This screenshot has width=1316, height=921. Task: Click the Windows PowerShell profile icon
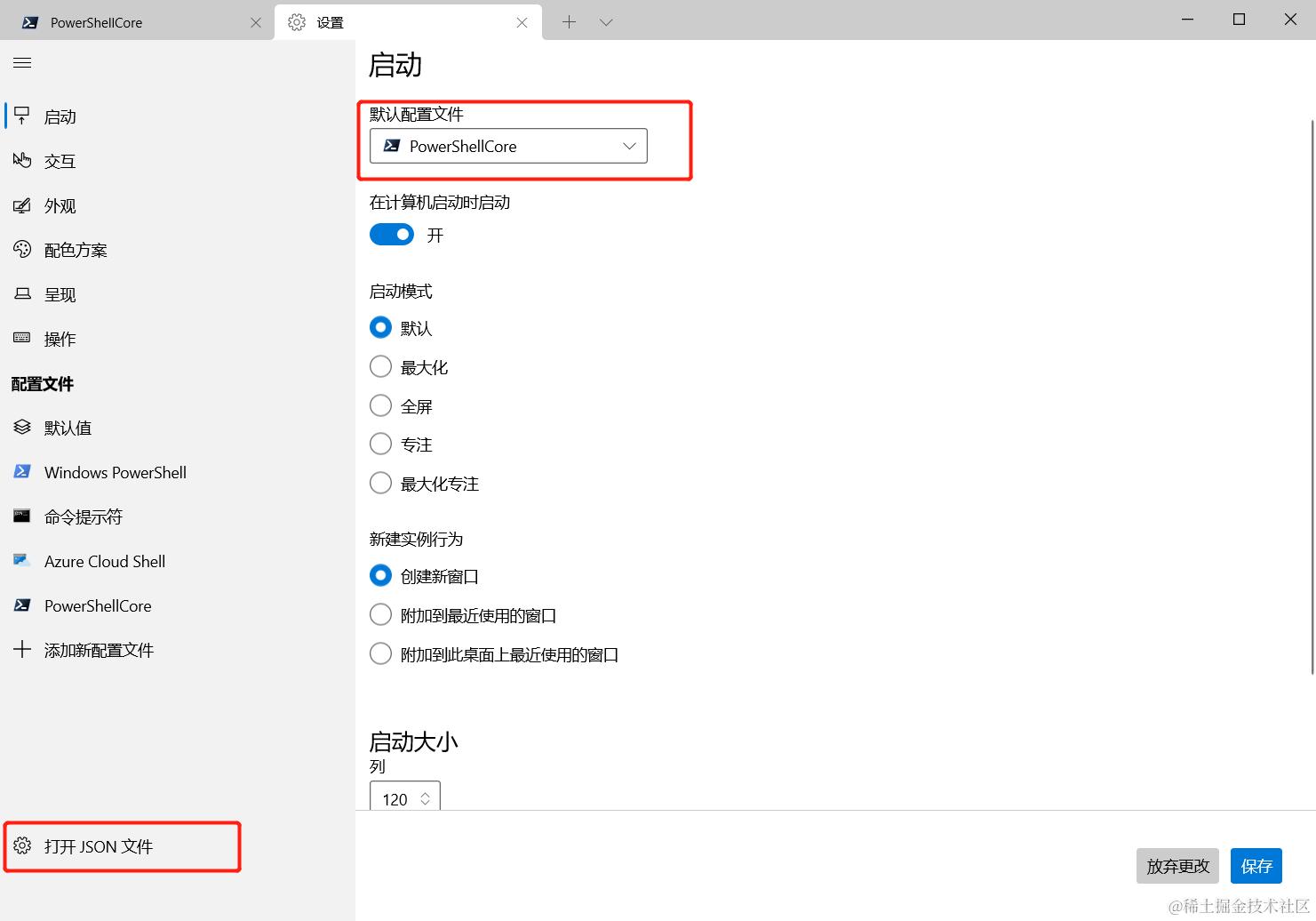point(22,471)
